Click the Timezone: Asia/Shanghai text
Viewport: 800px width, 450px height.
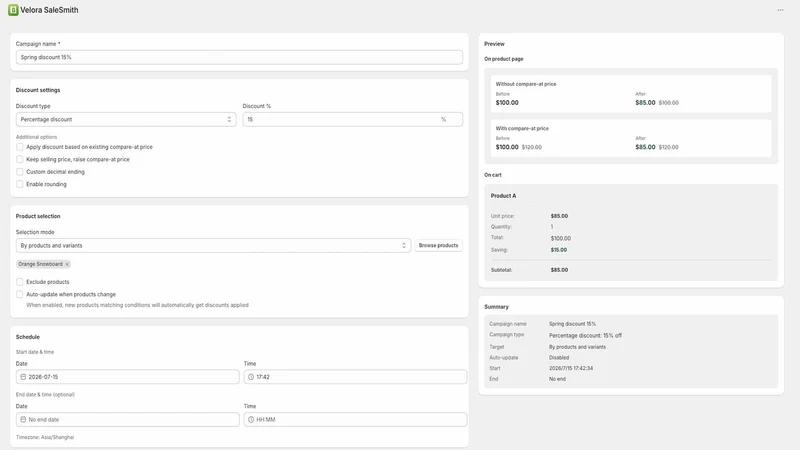coord(45,437)
